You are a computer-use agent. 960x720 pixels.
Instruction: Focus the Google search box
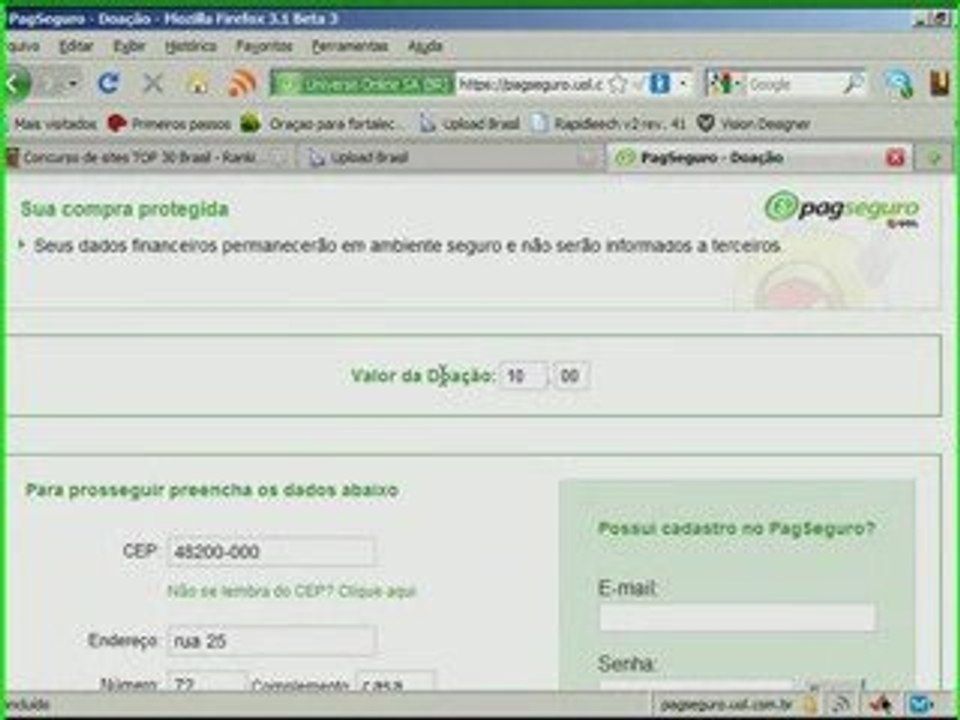[793, 84]
